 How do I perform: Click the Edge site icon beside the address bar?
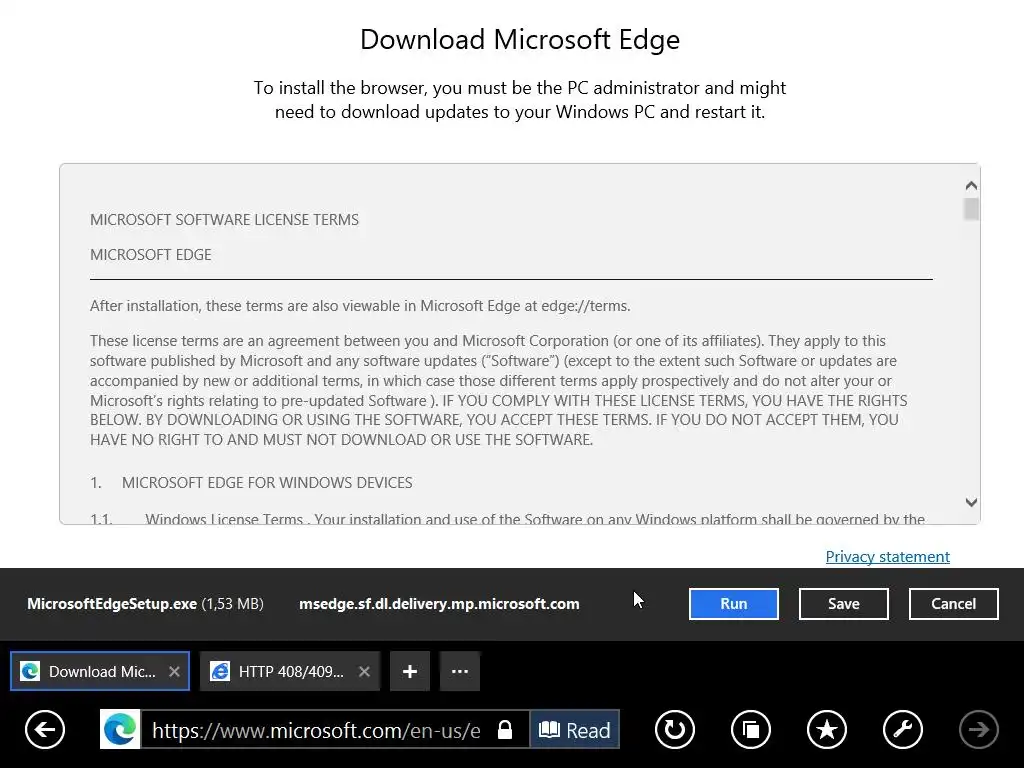tap(120, 729)
